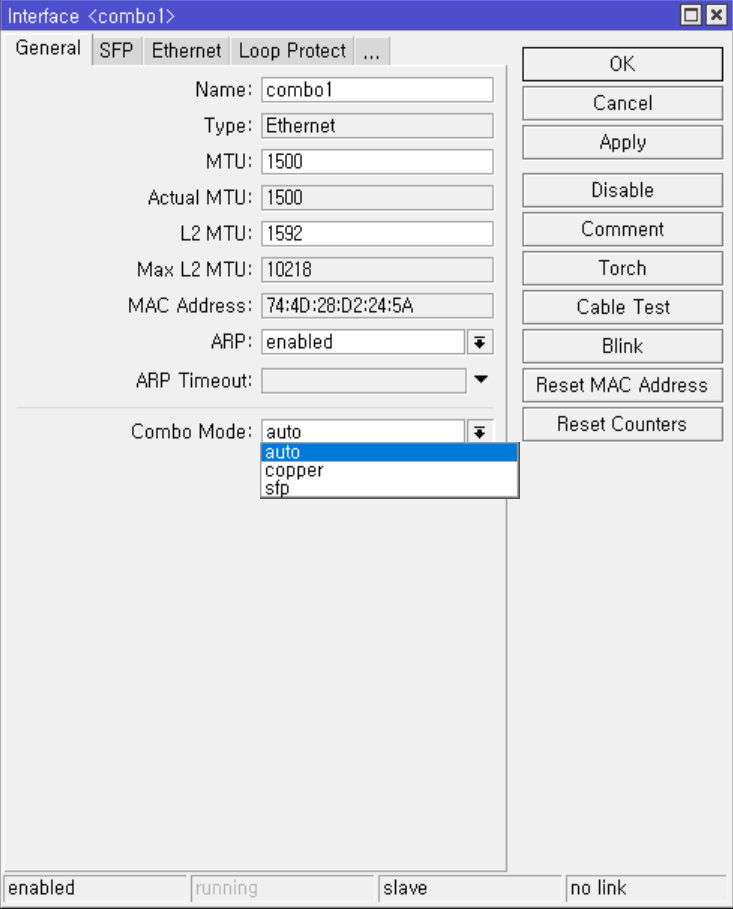
Task: Toggle the Combo Mode dropdown arrow
Action: tap(480, 432)
